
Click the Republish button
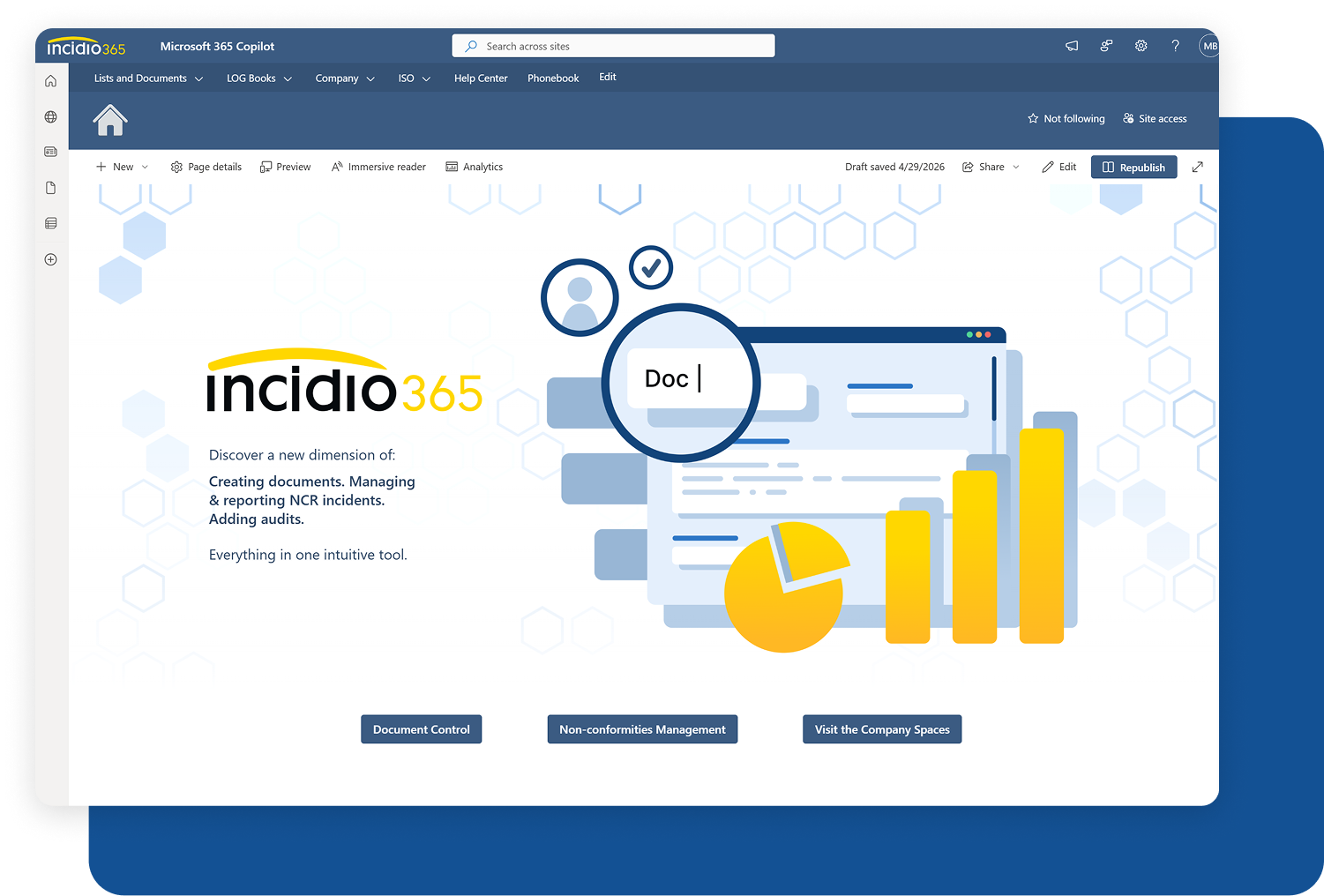point(1133,167)
